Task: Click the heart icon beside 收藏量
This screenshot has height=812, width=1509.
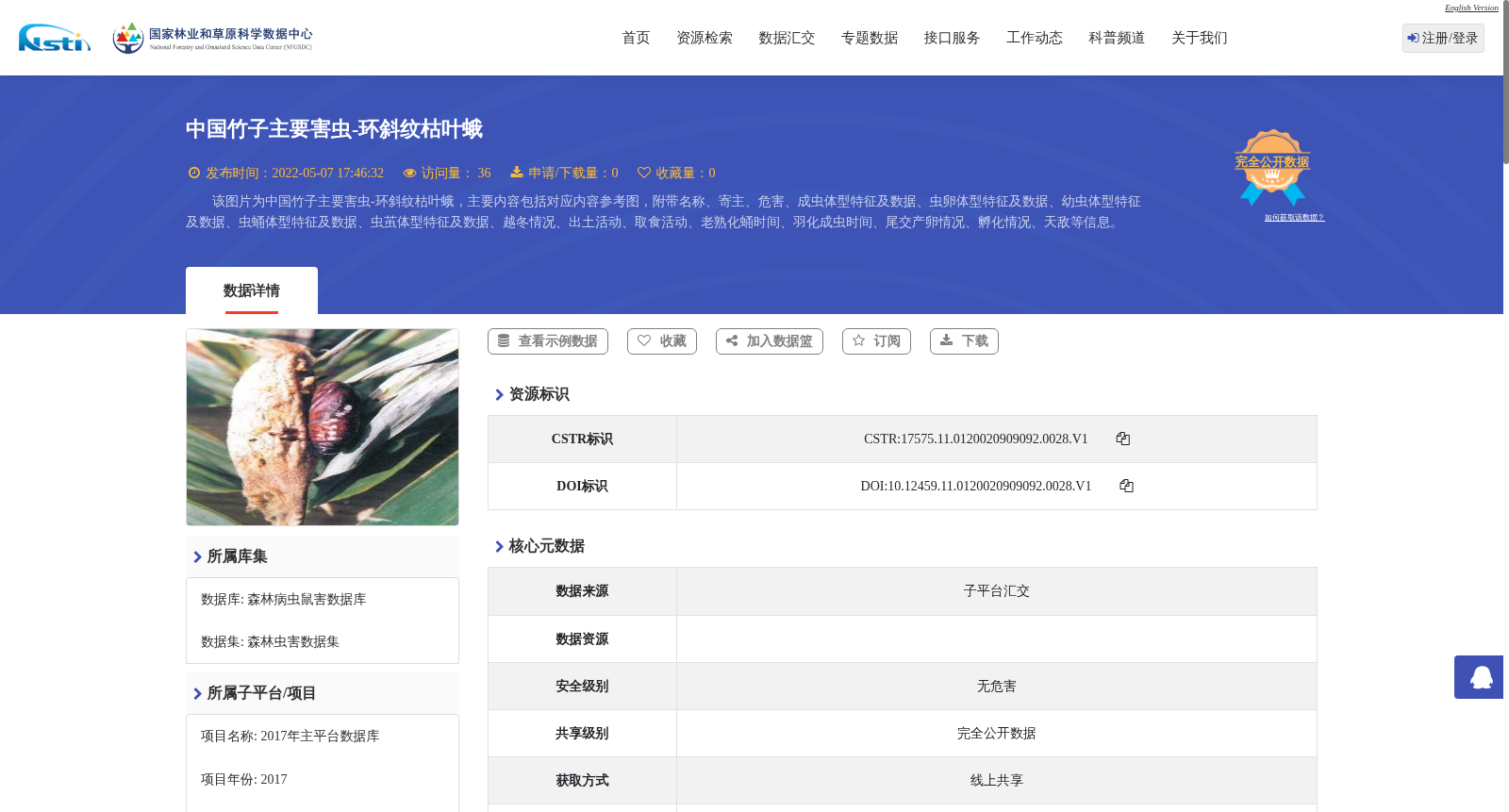Action: click(644, 173)
